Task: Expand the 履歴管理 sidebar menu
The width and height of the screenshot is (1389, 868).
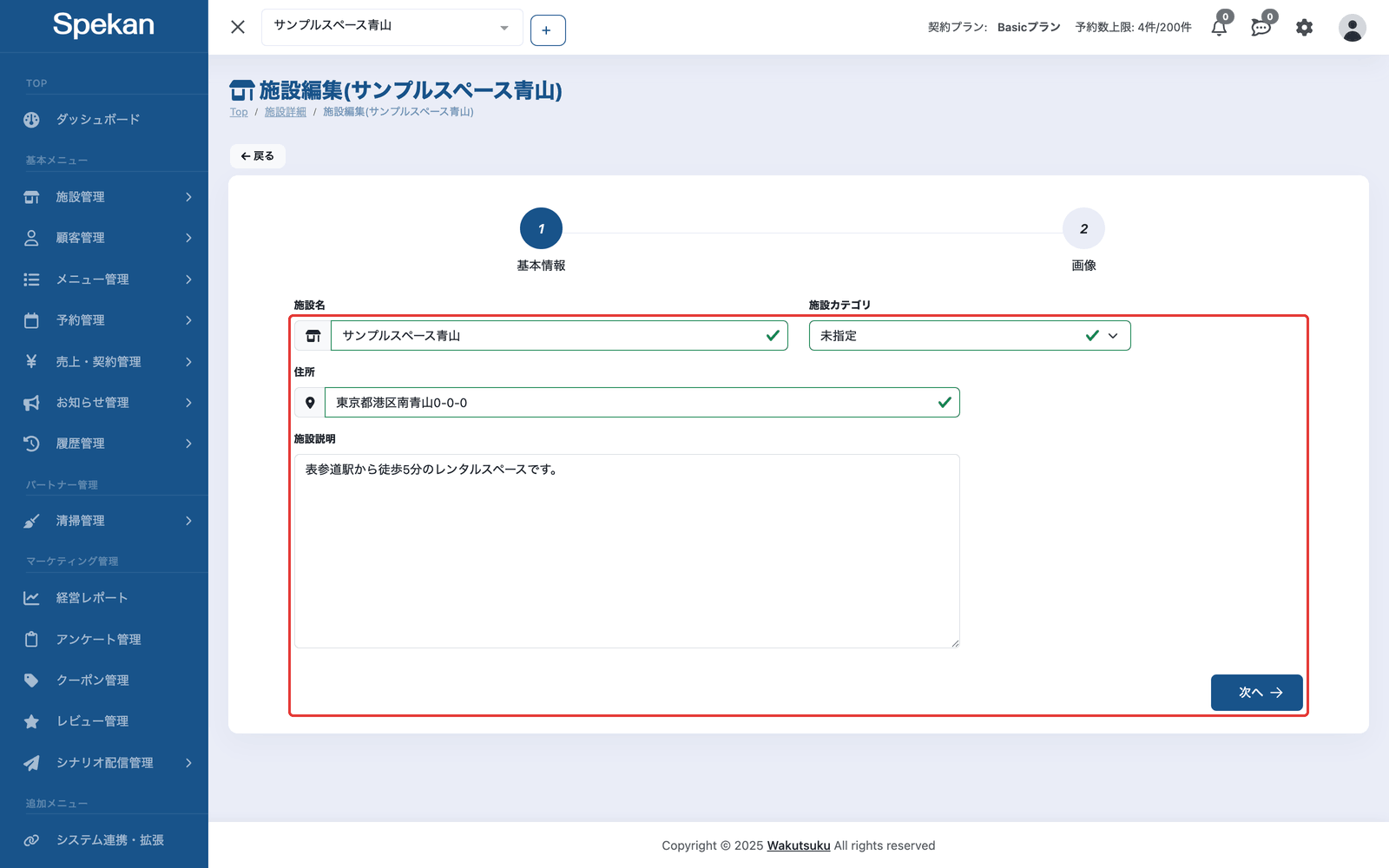Action: coord(104,444)
